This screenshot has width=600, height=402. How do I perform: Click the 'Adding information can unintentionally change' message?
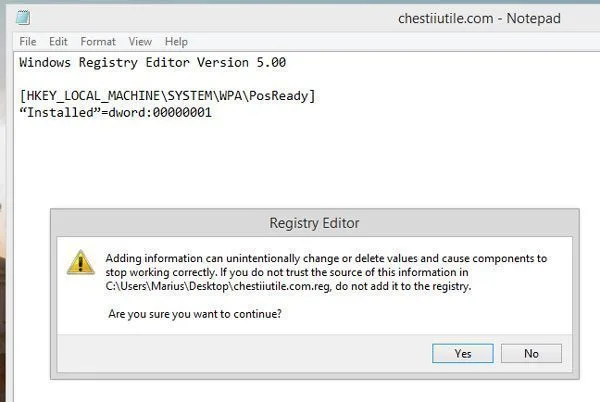point(326,259)
